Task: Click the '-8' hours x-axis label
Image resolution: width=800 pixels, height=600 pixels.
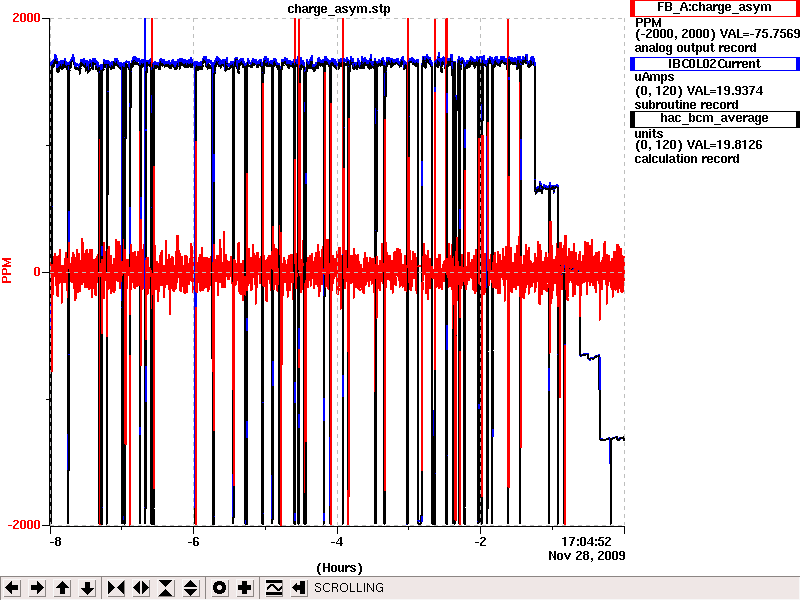Action: 55,542
